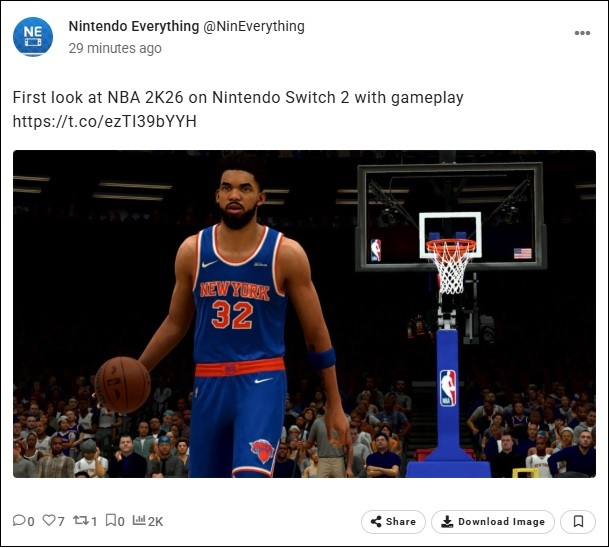609x548 pixels.
Task: Click the reply count showing 0
Action: point(31,521)
